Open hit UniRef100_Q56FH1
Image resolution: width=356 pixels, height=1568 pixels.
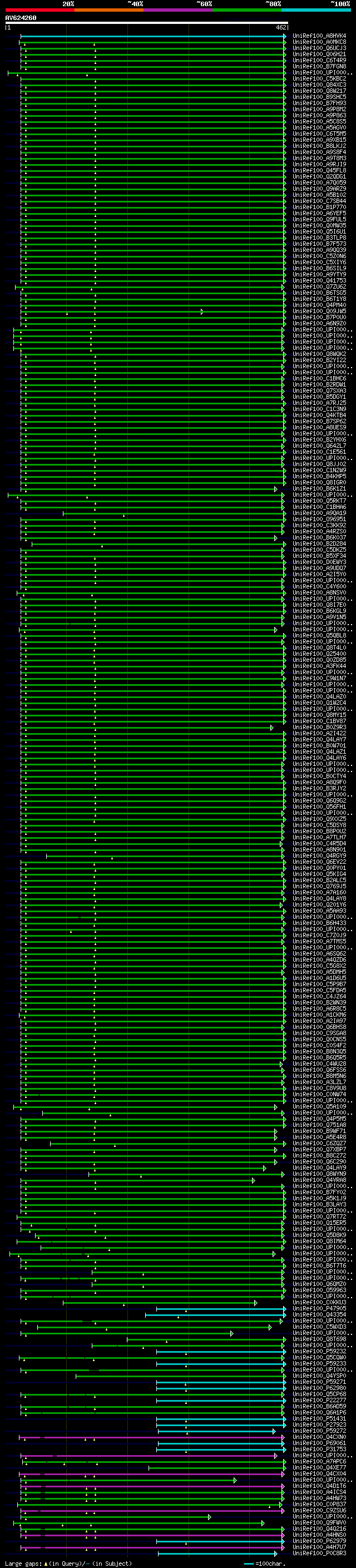(319, 807)
